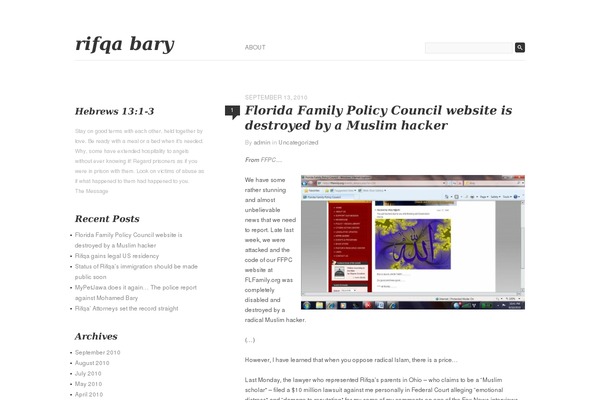Open MyPetJawa does it again post
This screenshot has height=400, width=600.
pos(136,292)
